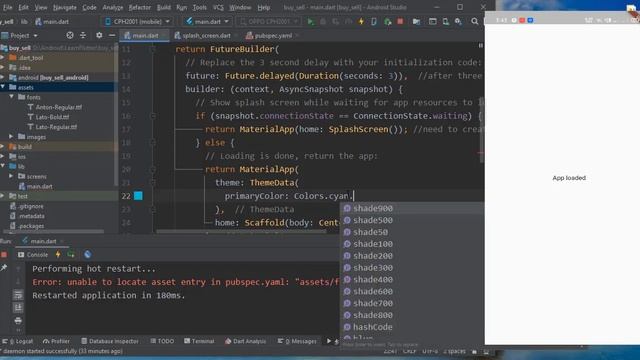
Task: Collapse the assets folder arrow
Action: [3, 87]
